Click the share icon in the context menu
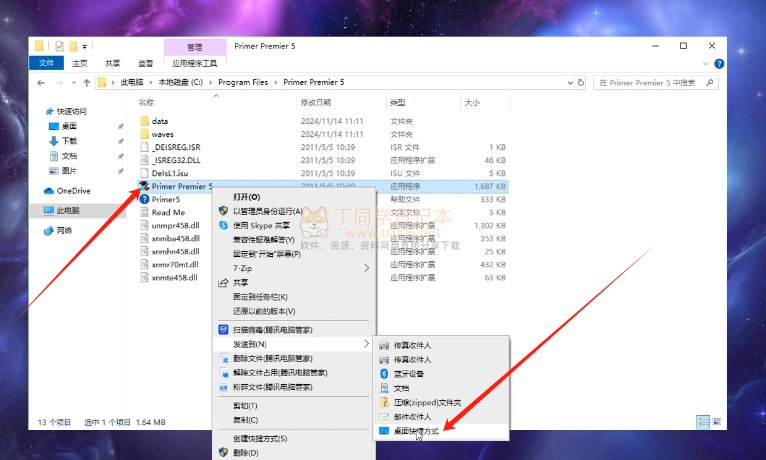This screenshot has width=766, height=460. pyautogui.click(x=223, y=282)
